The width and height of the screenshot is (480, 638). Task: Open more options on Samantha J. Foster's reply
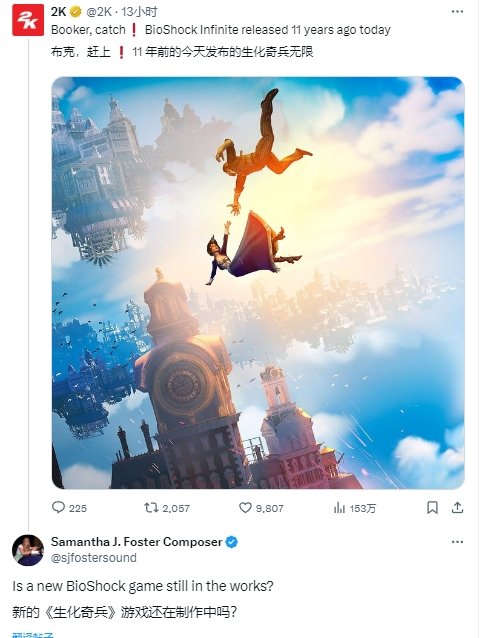[457, 542]
